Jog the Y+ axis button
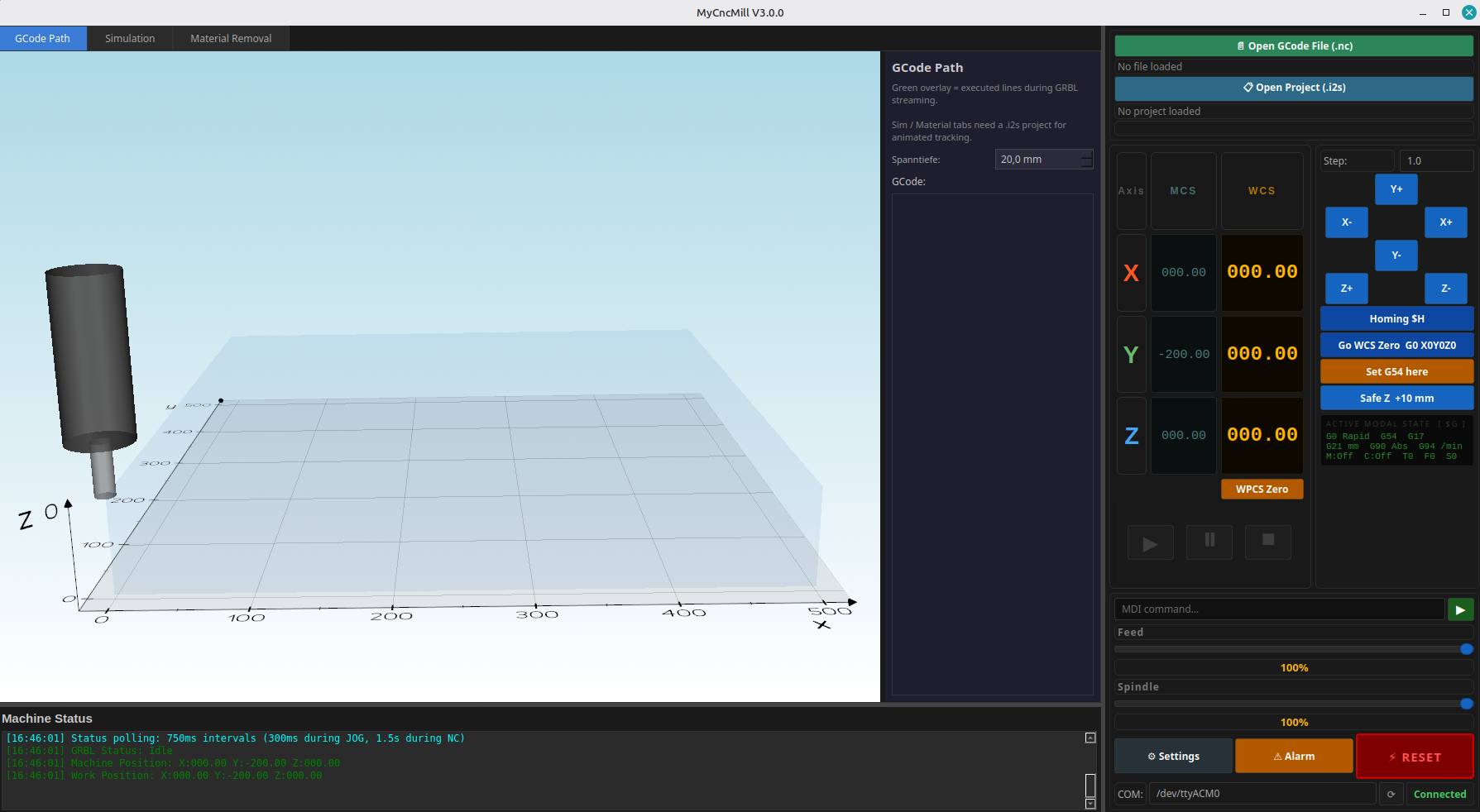The width and height of the screenshot is (1480, 812). 1396,189
